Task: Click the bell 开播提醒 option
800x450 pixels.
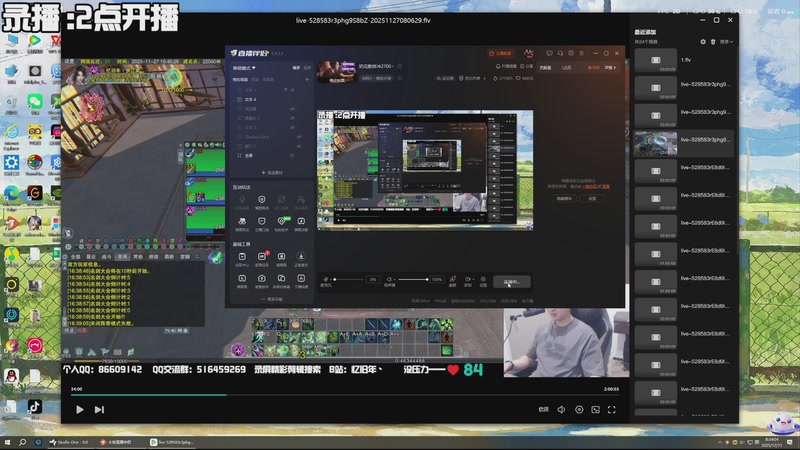Action: (x=506, y=66)
